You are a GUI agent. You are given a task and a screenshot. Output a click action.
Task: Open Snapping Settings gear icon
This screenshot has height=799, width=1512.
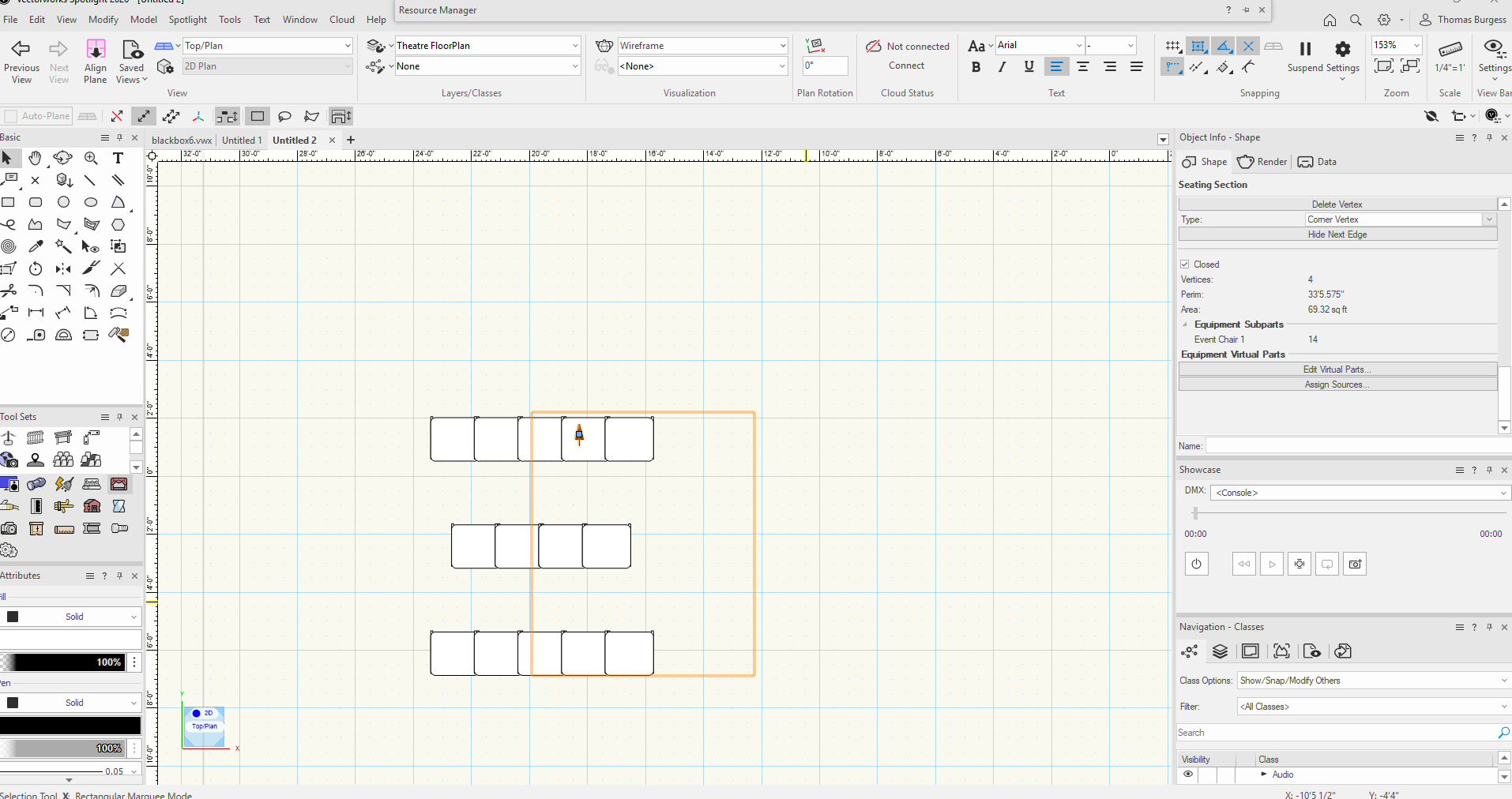coord(1342,49)
